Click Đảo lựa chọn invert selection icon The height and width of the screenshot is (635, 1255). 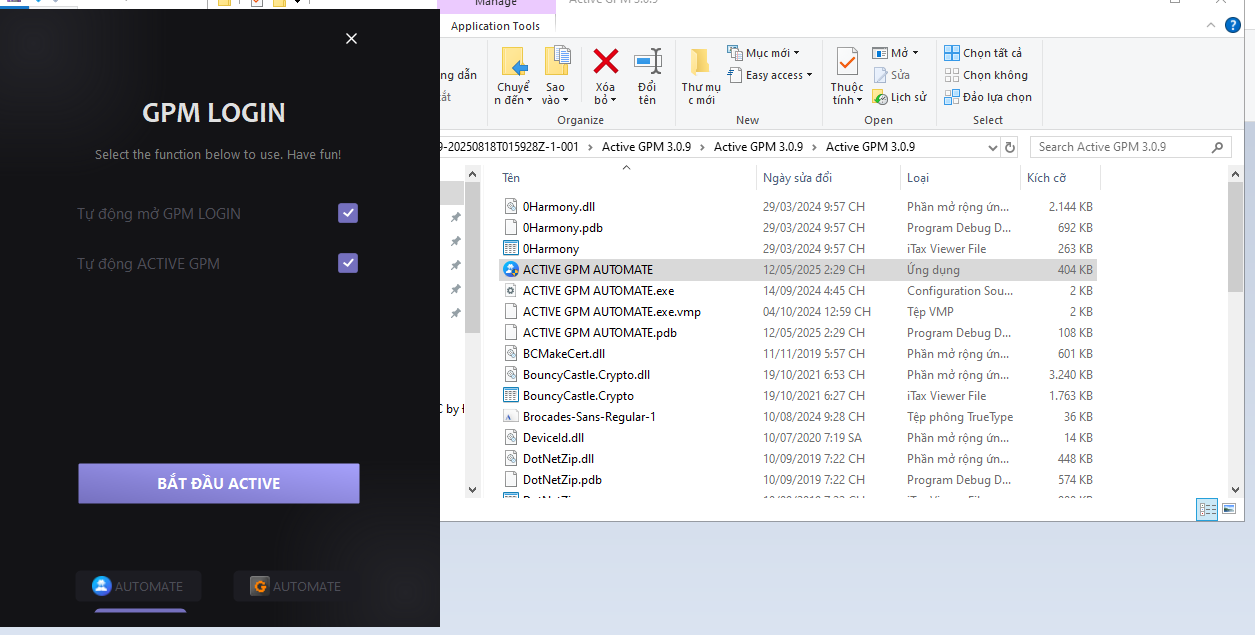click(952, 97)
